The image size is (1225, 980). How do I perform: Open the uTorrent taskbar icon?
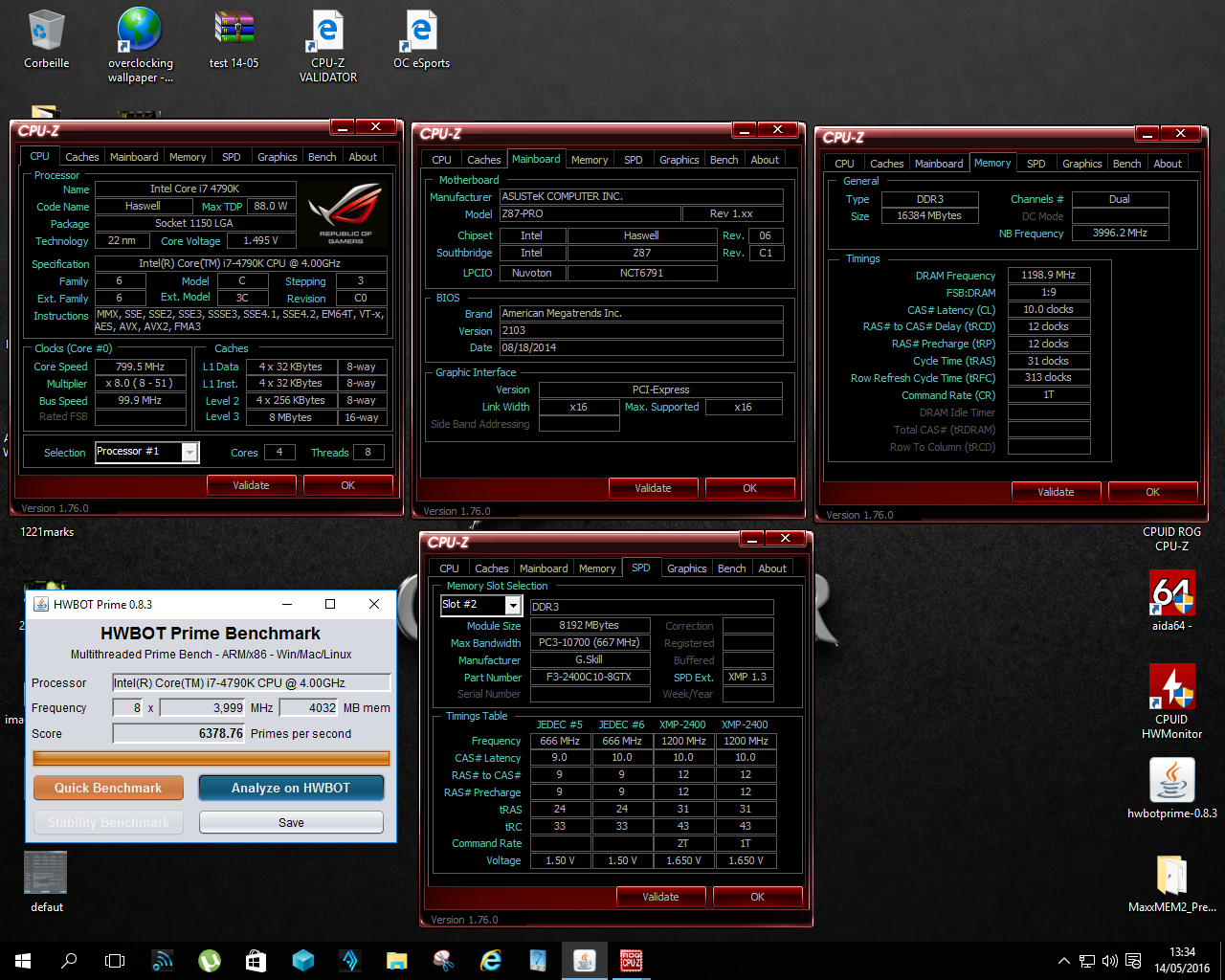tap(209, 960)
